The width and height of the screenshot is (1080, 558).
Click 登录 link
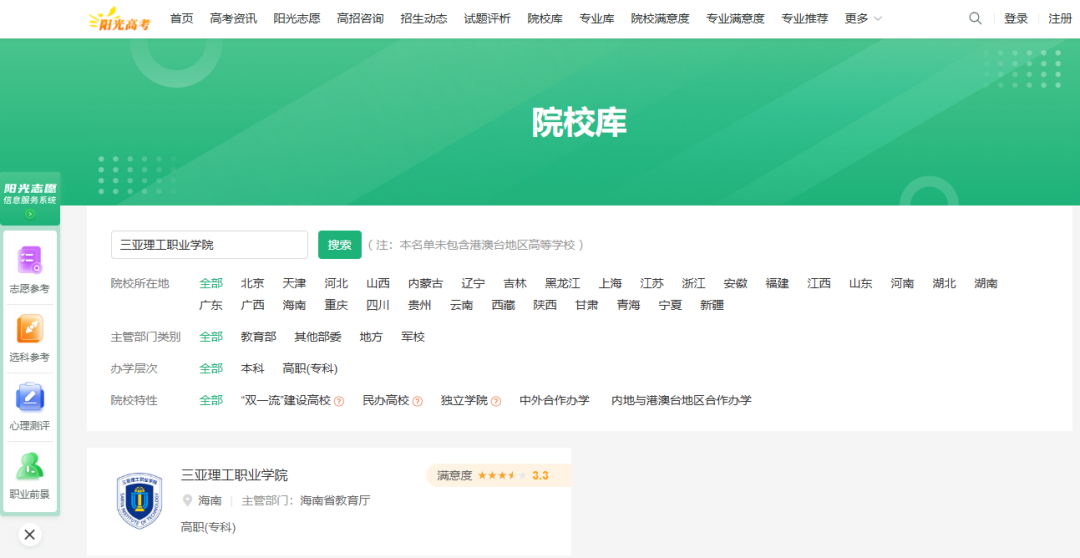pos(1016,19)
